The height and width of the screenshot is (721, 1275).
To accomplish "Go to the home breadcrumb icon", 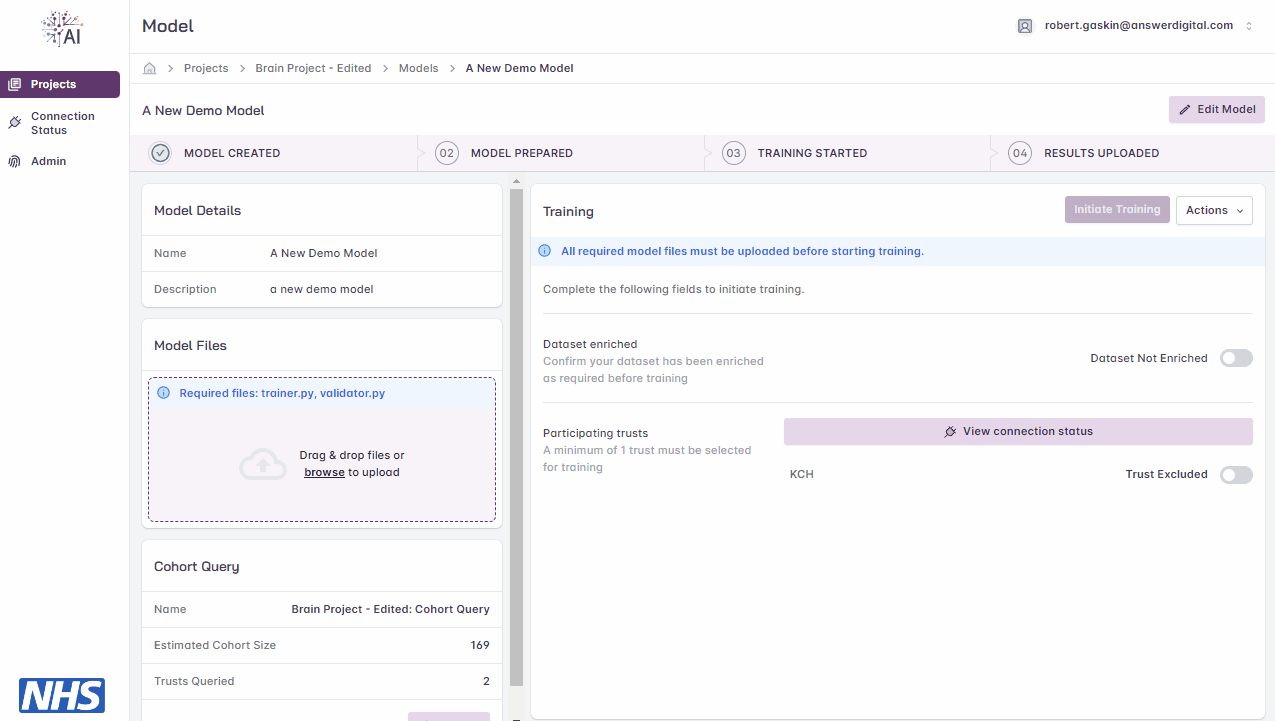I will click(150, 68).
